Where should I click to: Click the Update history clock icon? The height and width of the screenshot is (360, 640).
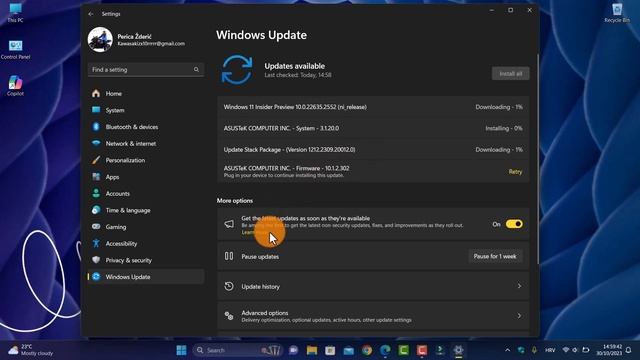click(229, 287)
